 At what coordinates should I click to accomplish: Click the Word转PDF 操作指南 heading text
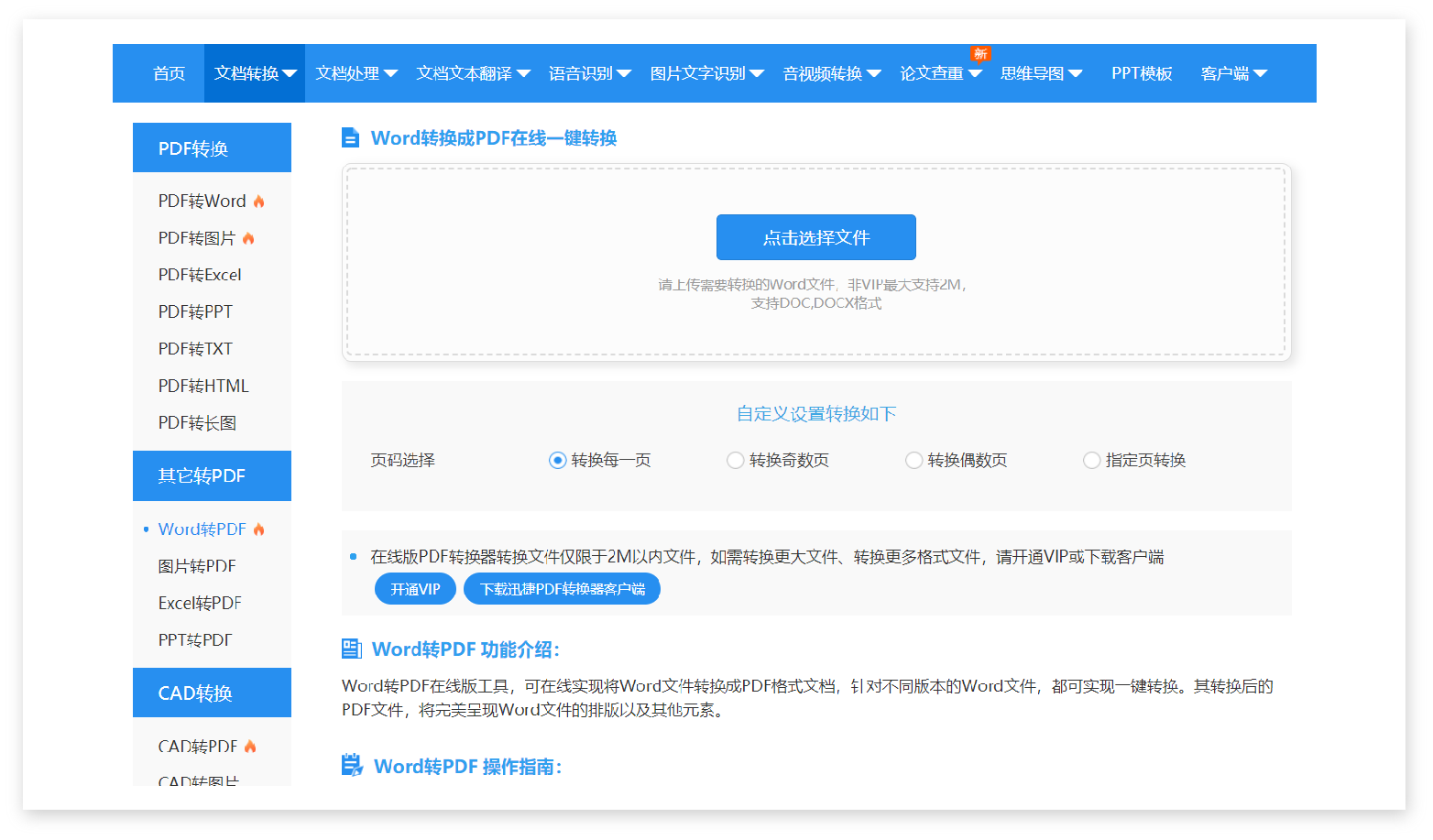coord(468,766)
